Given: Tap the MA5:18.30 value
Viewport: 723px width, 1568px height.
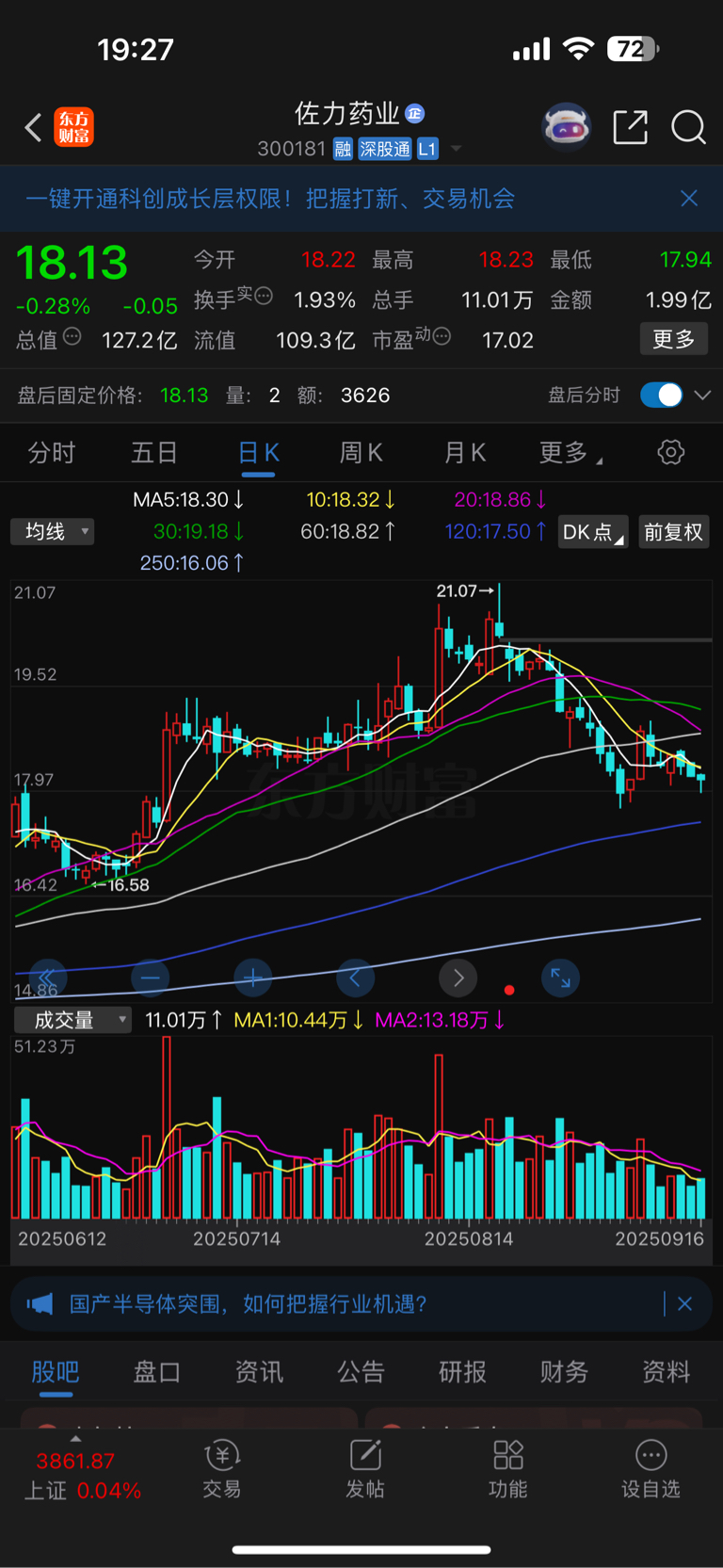Looking at the screenshot, I should coord(188,500).
